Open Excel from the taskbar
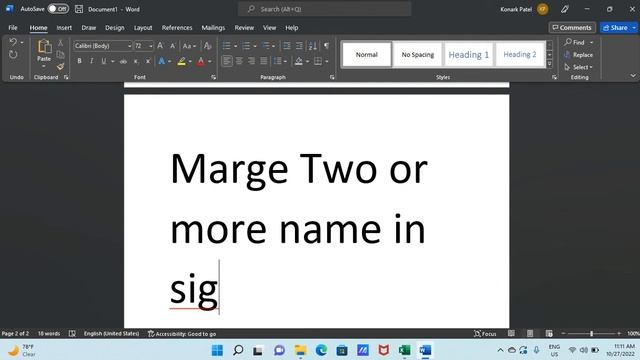This screenshot has height=360, width=640. tap(404, 350)
